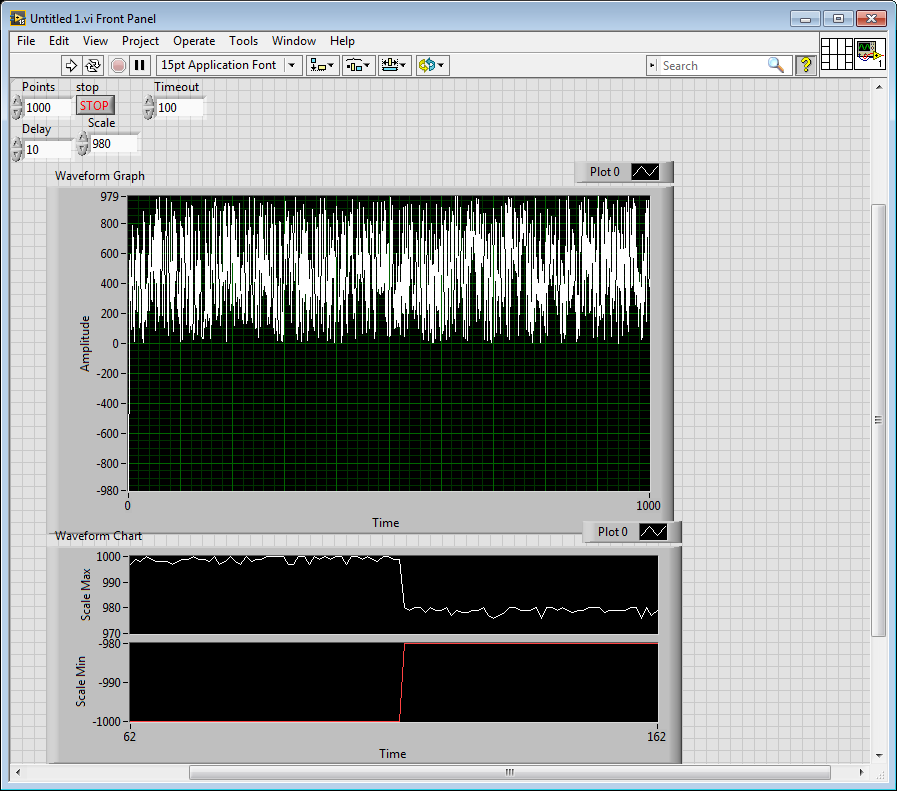The width and height of the screenshot is (897, 791).
Task: Click Plot 0 label of Waveform Chart
Action: click(613, 532)
